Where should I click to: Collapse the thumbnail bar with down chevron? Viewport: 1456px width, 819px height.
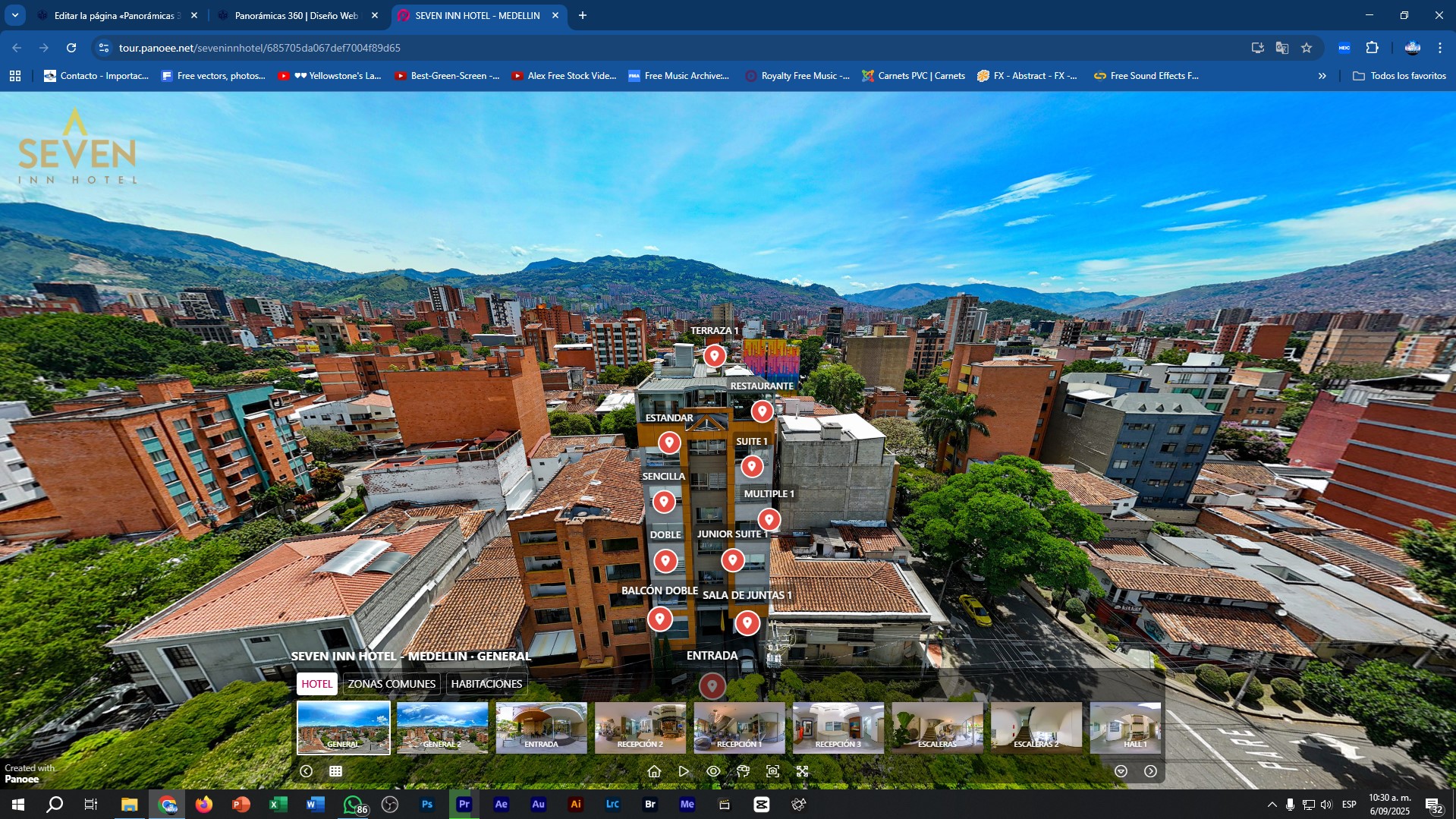[1121, 771]
